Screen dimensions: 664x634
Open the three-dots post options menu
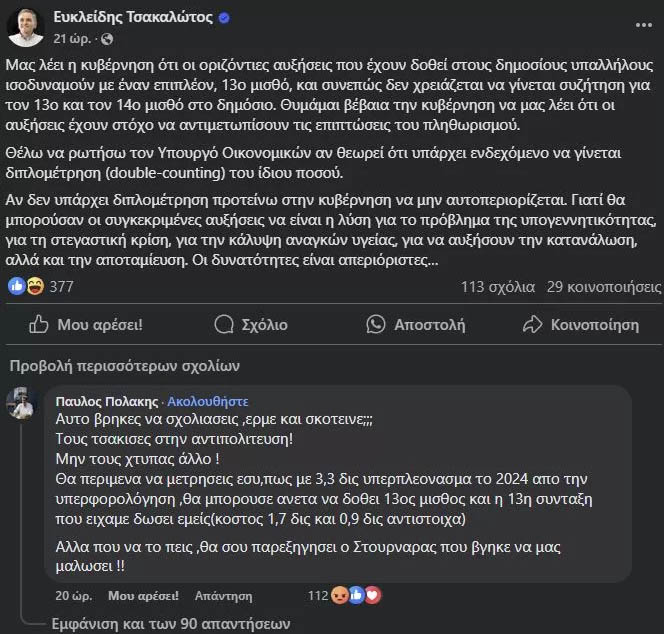(644, 25)
